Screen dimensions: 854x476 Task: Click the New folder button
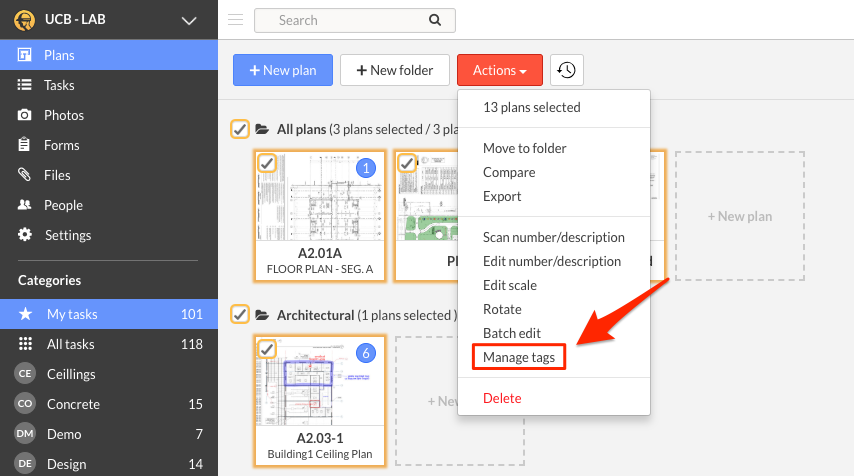(394, 70)
